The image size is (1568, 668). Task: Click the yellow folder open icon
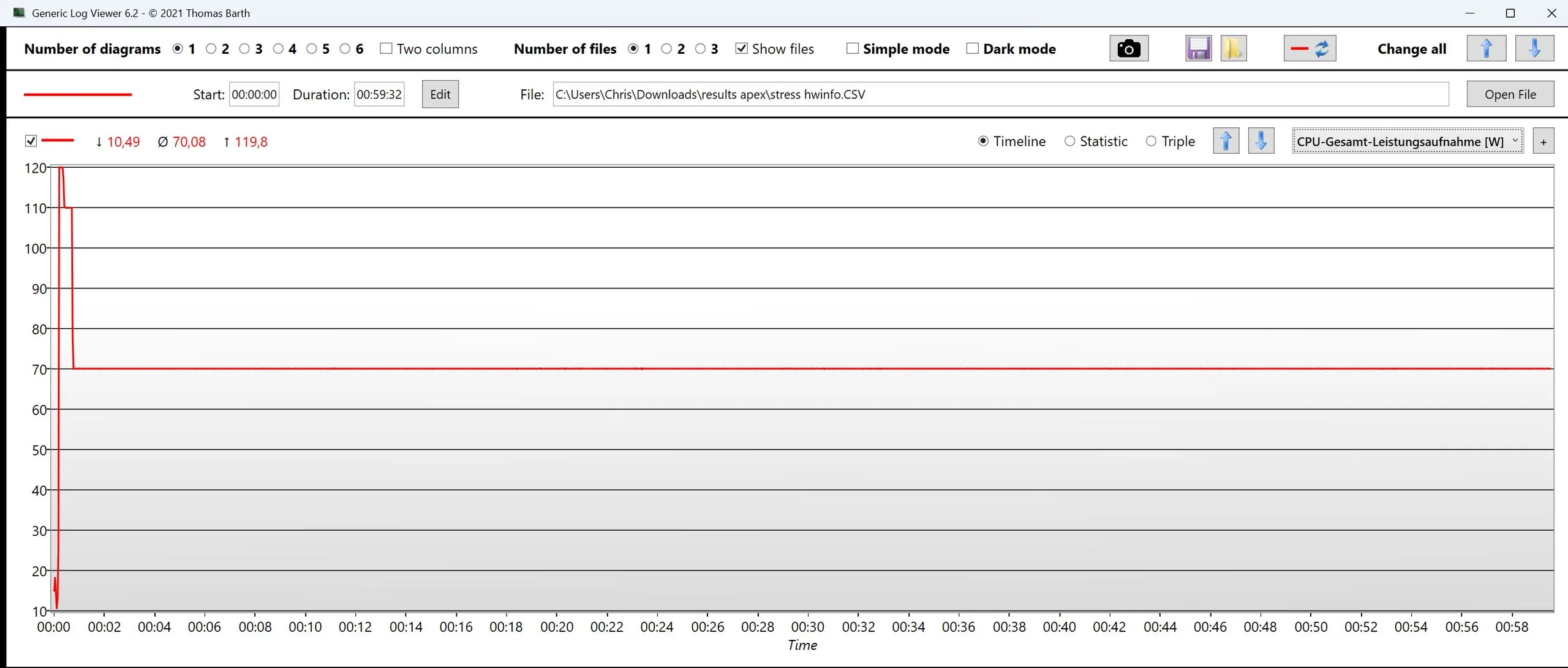point(1233,48)
